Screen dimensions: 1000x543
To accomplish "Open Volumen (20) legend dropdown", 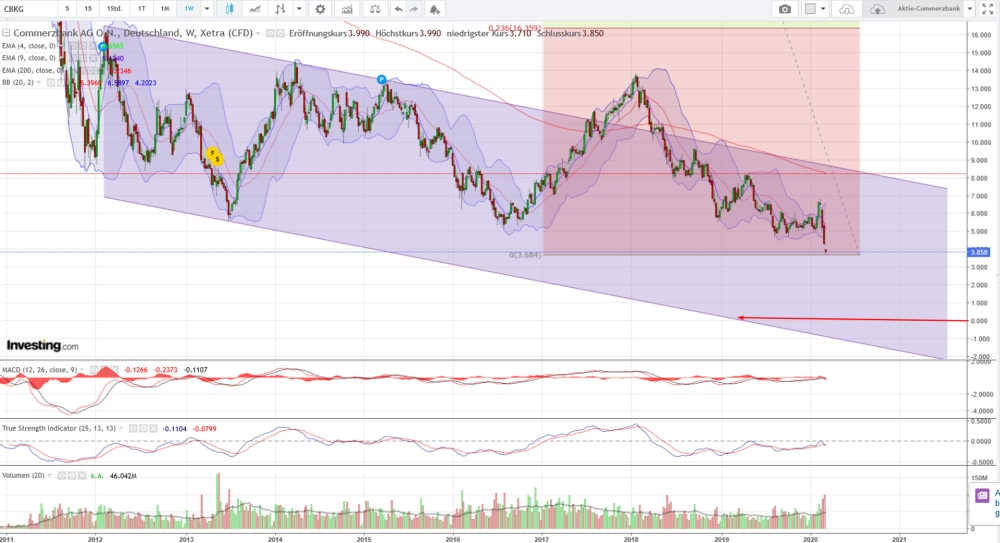I will [x=50, y=476].
